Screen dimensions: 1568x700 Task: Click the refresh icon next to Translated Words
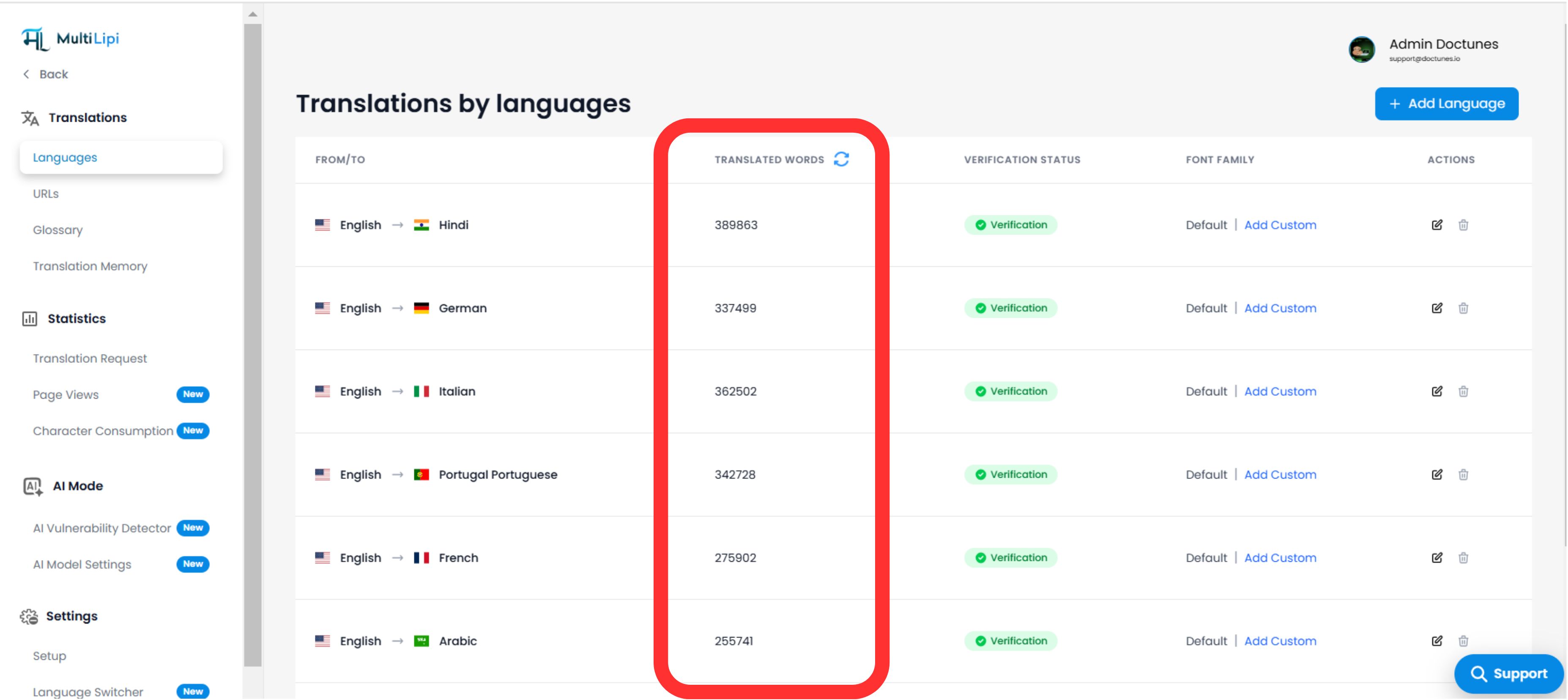[841, 159]
